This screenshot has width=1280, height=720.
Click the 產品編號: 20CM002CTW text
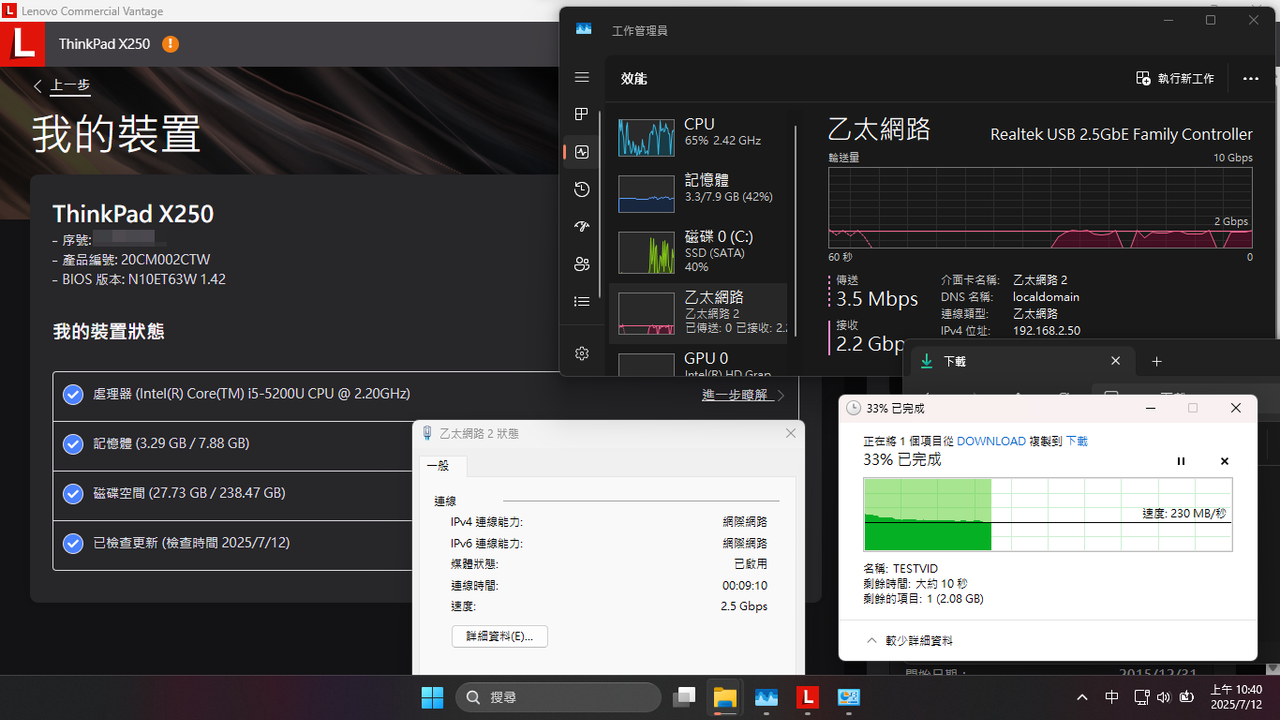point(130,259)
